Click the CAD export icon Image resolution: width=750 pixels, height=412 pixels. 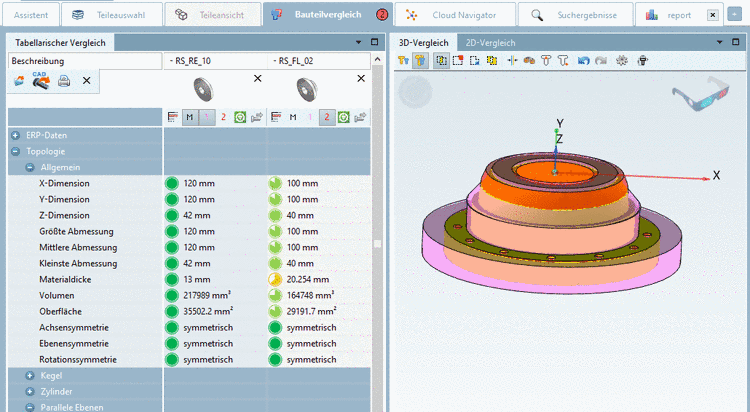pos(41,80)
